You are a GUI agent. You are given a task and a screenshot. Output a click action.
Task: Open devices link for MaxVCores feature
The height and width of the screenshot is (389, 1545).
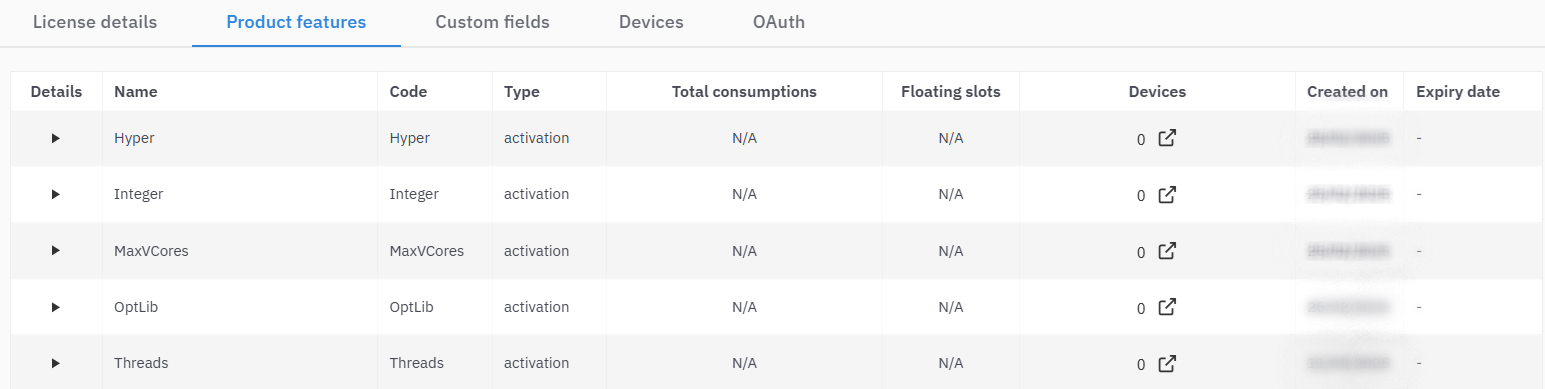1166,251
